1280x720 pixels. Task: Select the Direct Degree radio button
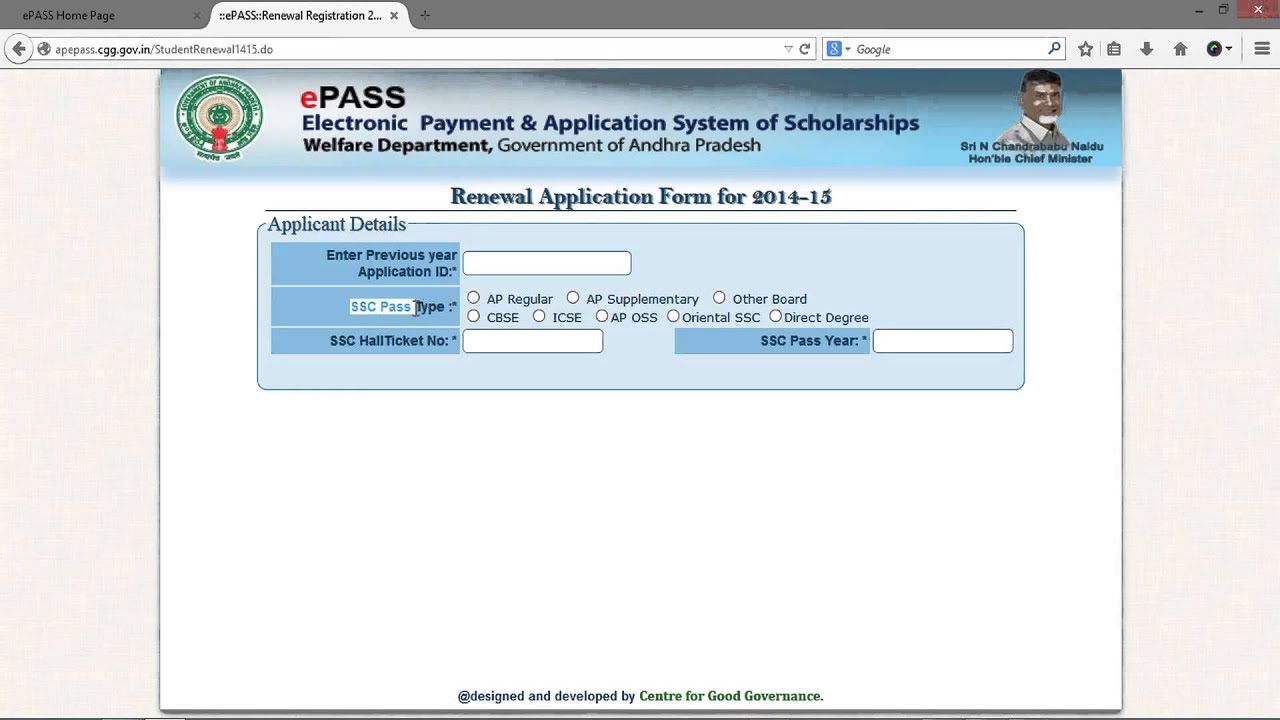(775, 316)
